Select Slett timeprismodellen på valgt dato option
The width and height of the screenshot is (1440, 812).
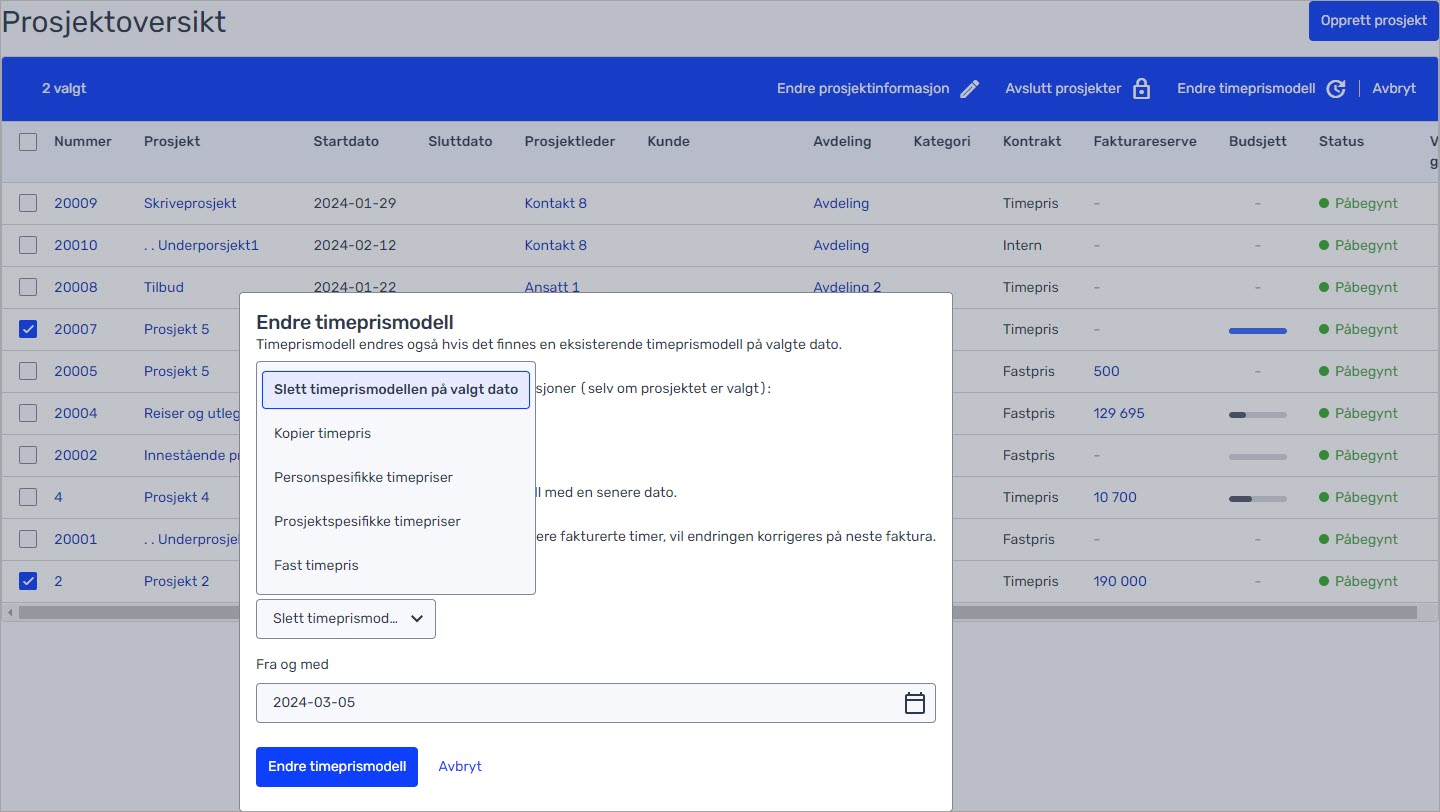[396, 389]
